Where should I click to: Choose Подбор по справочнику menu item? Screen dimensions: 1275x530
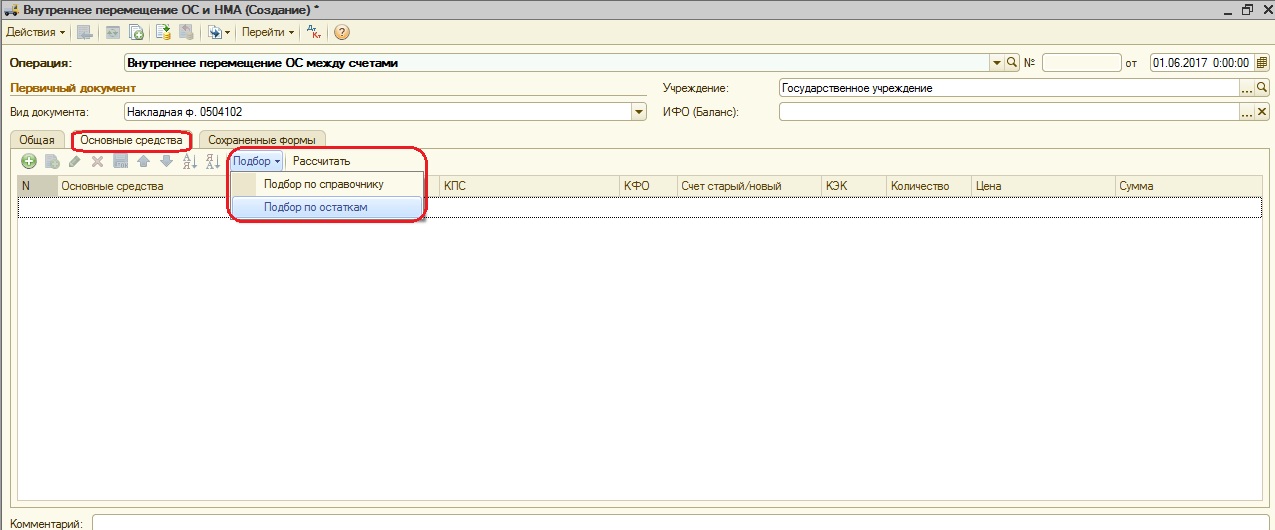point(323,184)
